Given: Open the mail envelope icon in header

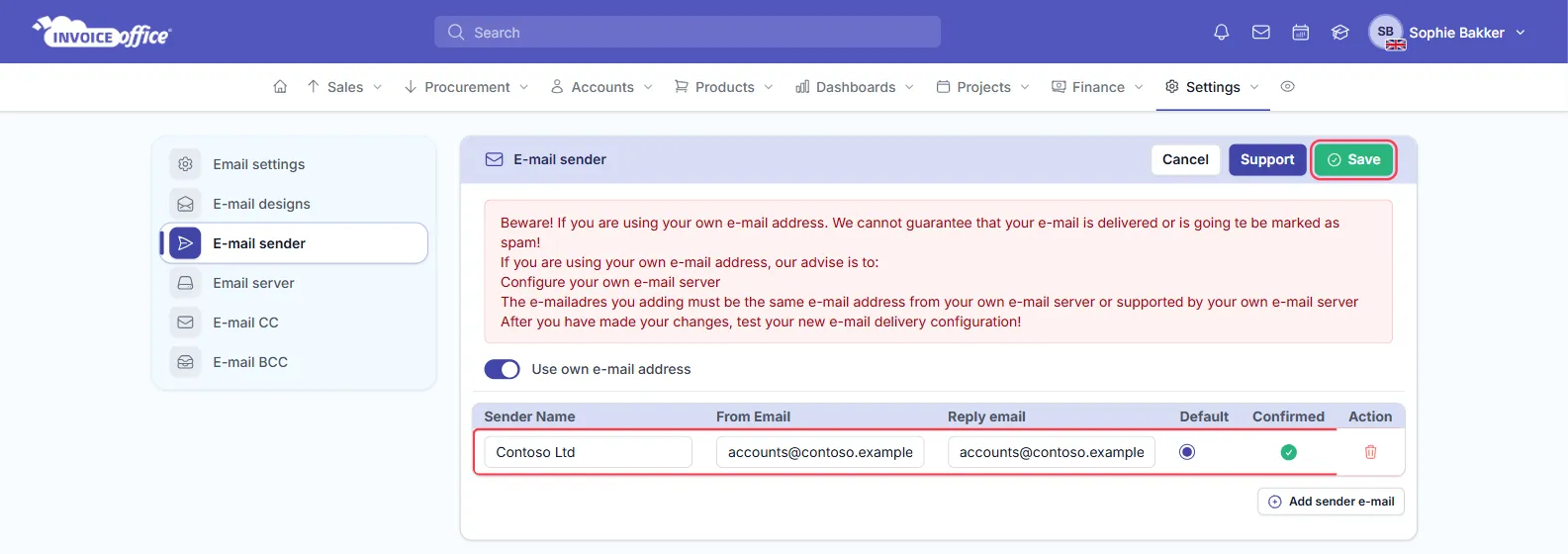Looking at the screenshot, I should click(1261, 33).
